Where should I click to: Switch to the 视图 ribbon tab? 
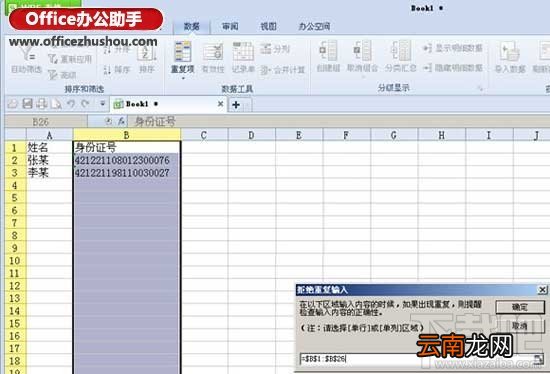pyautogui.click(x=268, y=26)
